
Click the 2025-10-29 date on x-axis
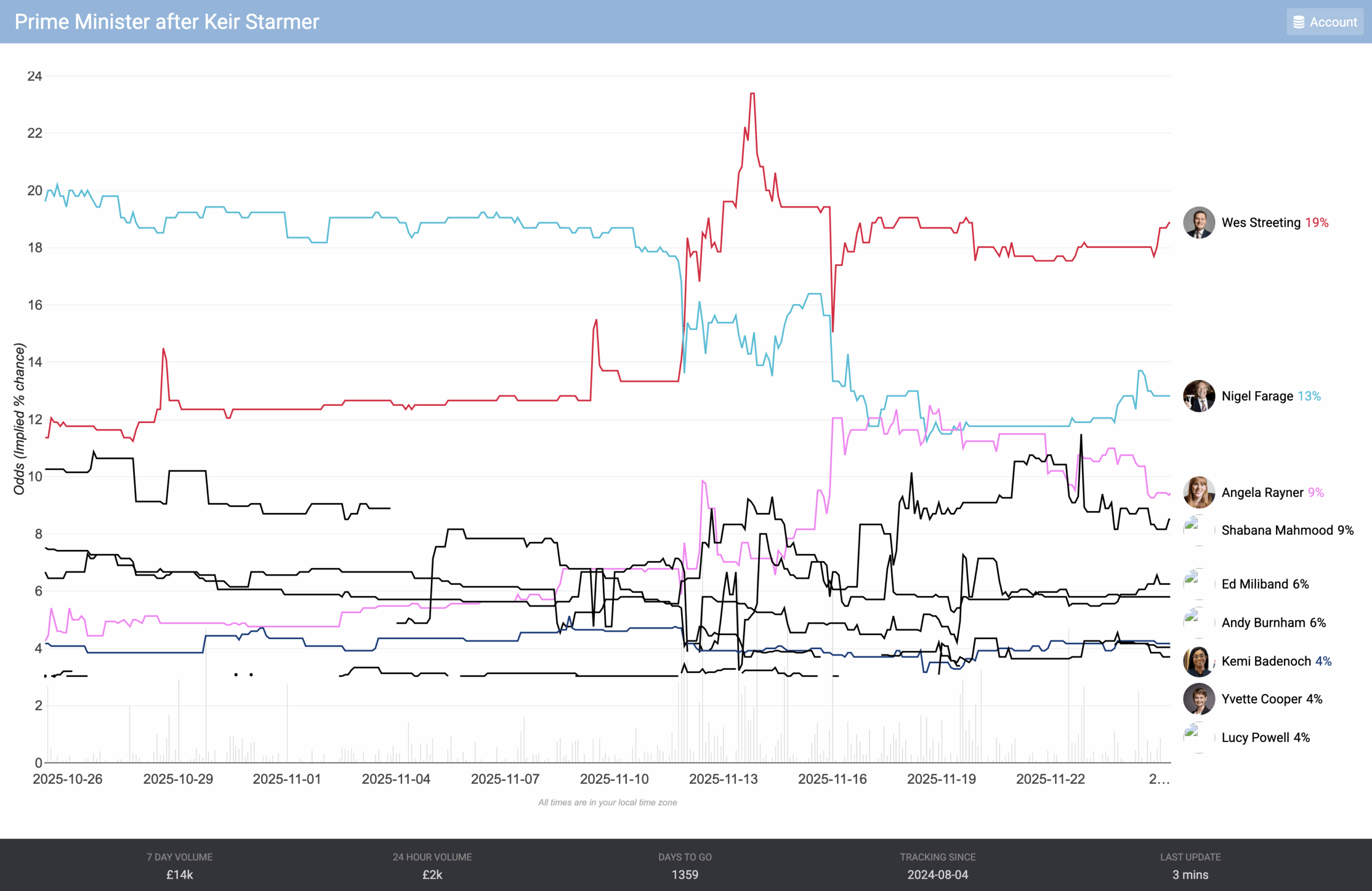click(177, 779)
